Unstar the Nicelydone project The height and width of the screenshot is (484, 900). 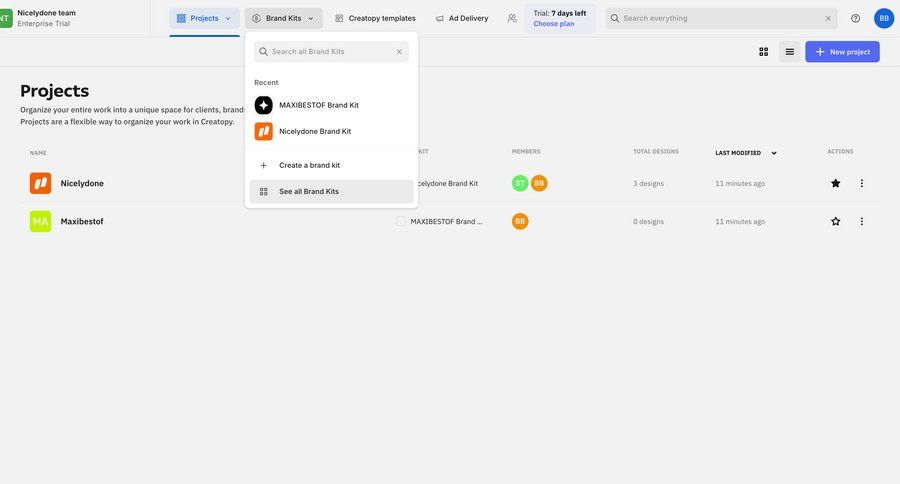pos(836,183)
